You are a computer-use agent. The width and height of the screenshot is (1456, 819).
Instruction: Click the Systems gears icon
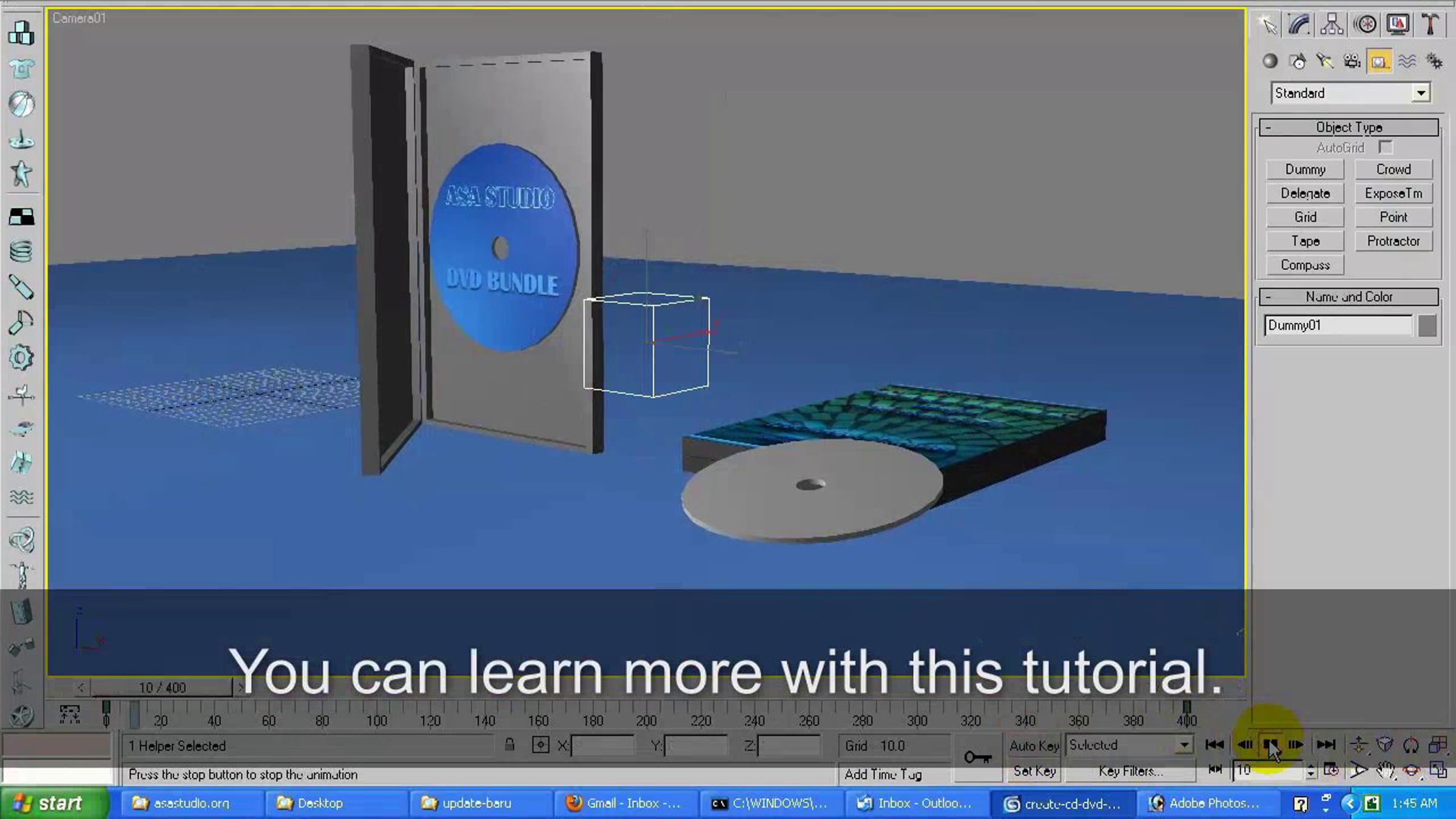point(1434,61)
